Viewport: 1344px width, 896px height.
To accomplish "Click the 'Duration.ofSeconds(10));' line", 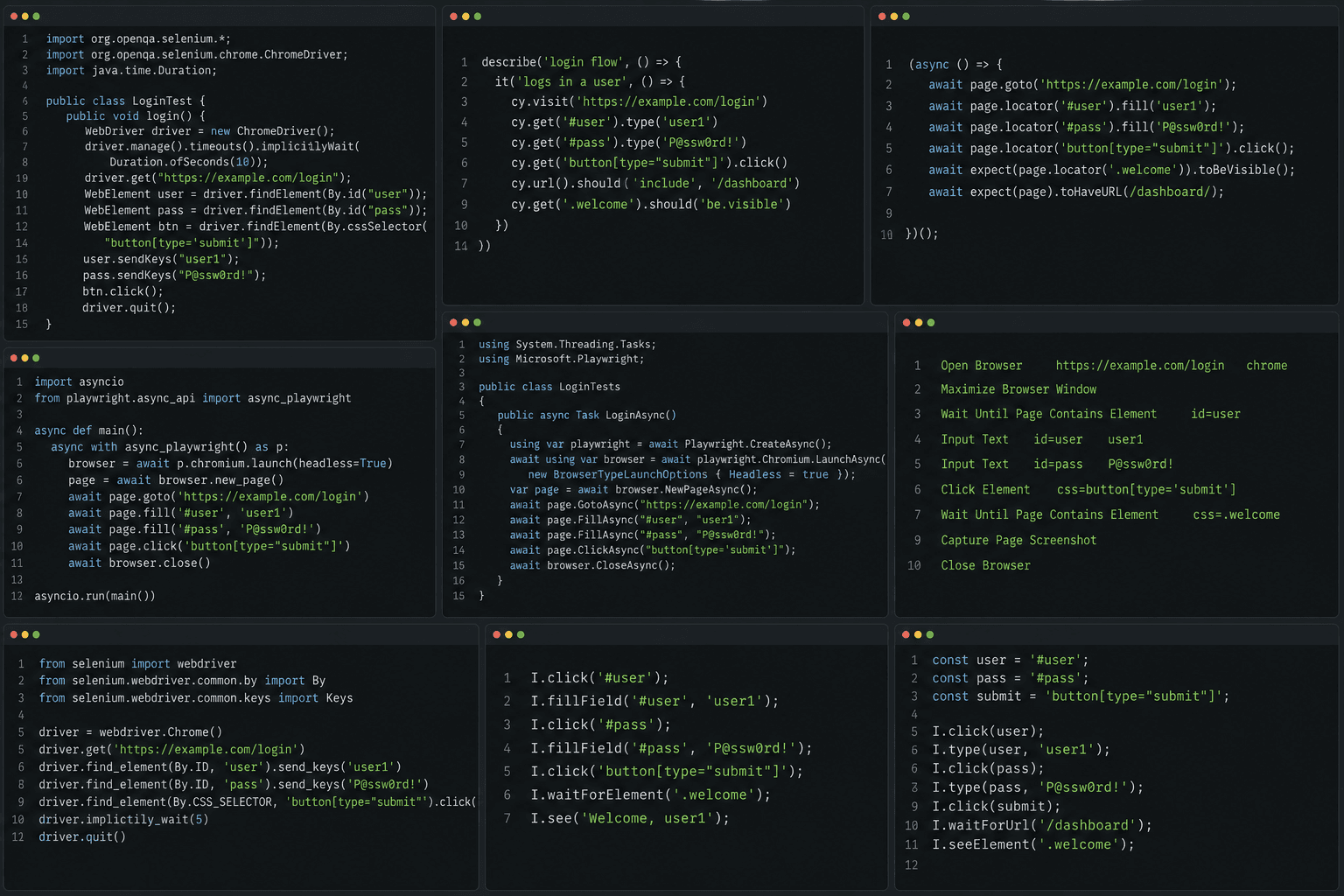I will point(188,162).
